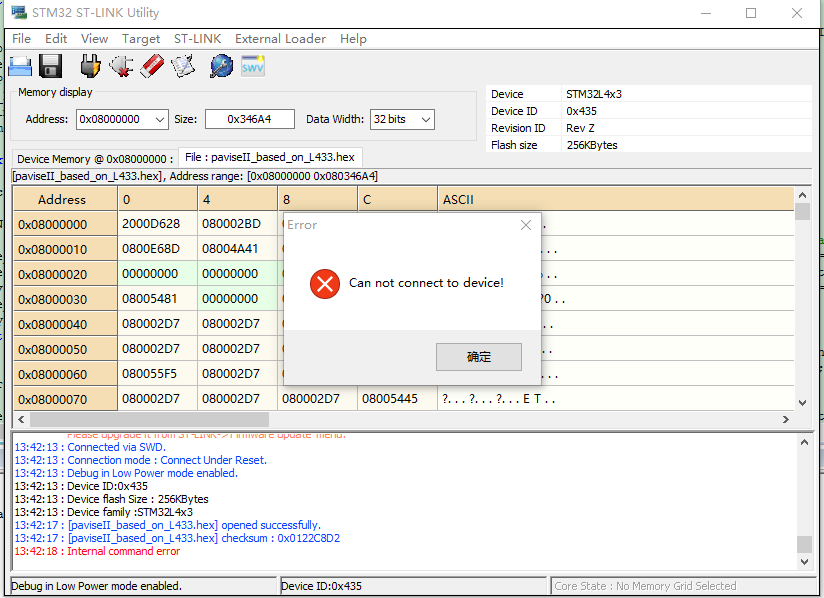Click the Device ID value 0x435 in info panel
Viewport: 824px width, 598px height.
tap(581, 111)
